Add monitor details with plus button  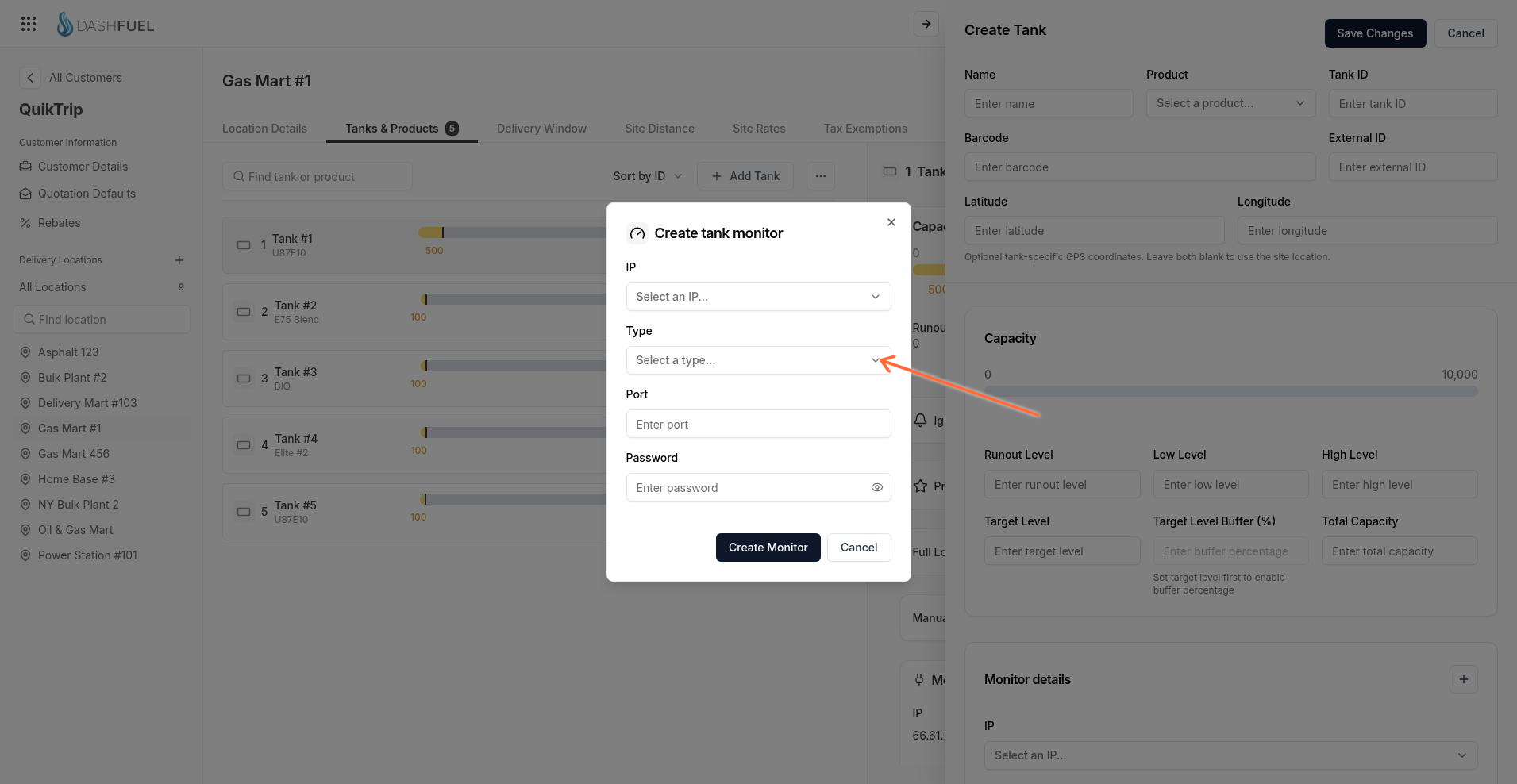1464,679
